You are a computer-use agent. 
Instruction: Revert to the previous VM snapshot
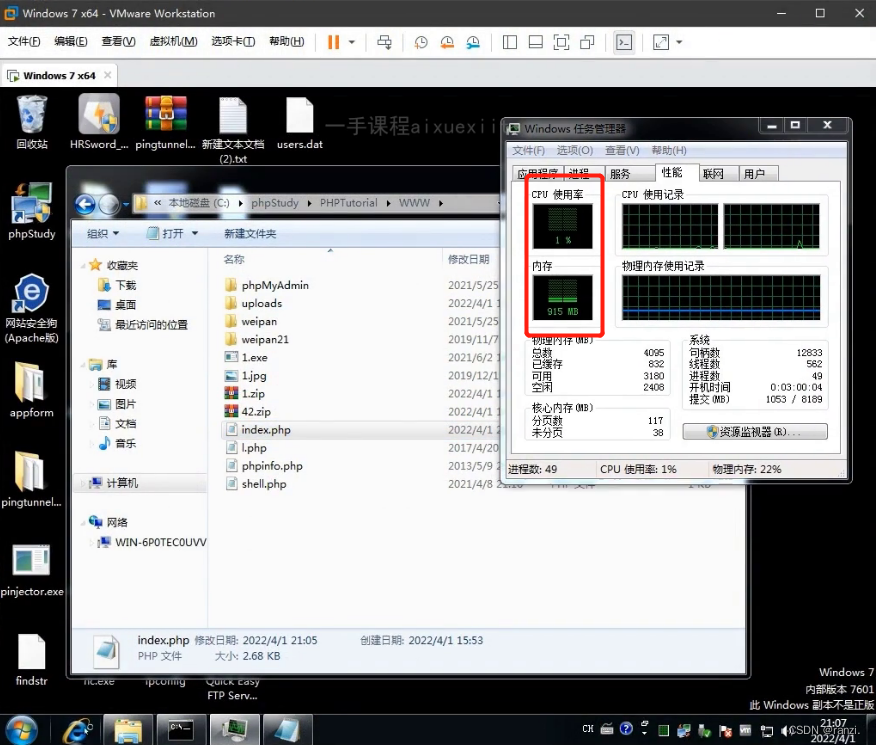(x=447, y=42)
